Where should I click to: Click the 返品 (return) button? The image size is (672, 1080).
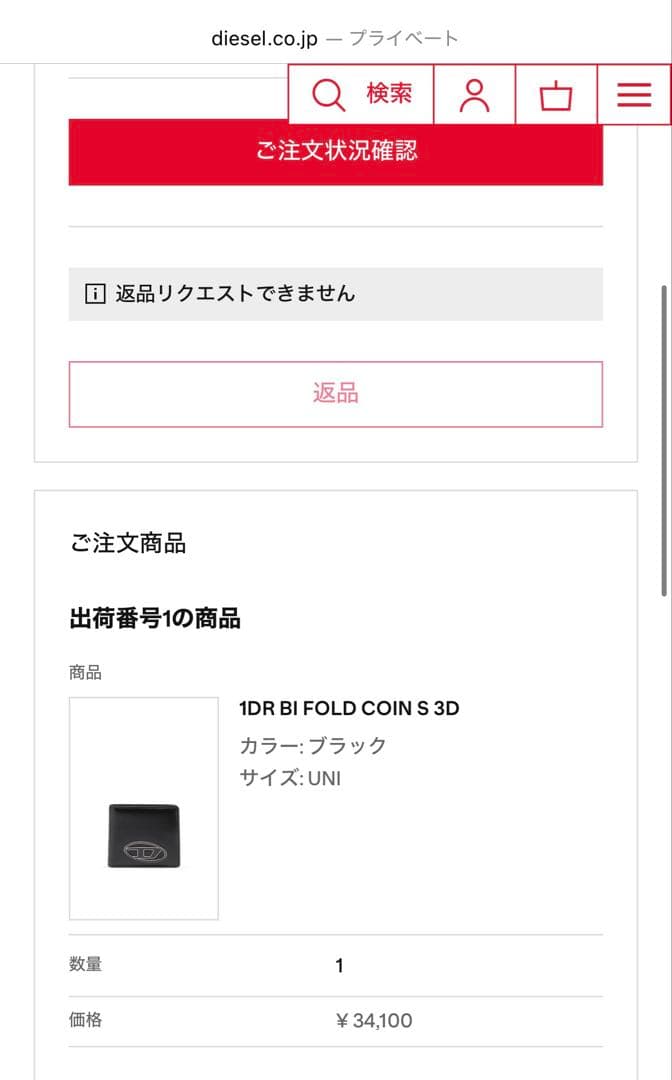[x=335, y=393]
